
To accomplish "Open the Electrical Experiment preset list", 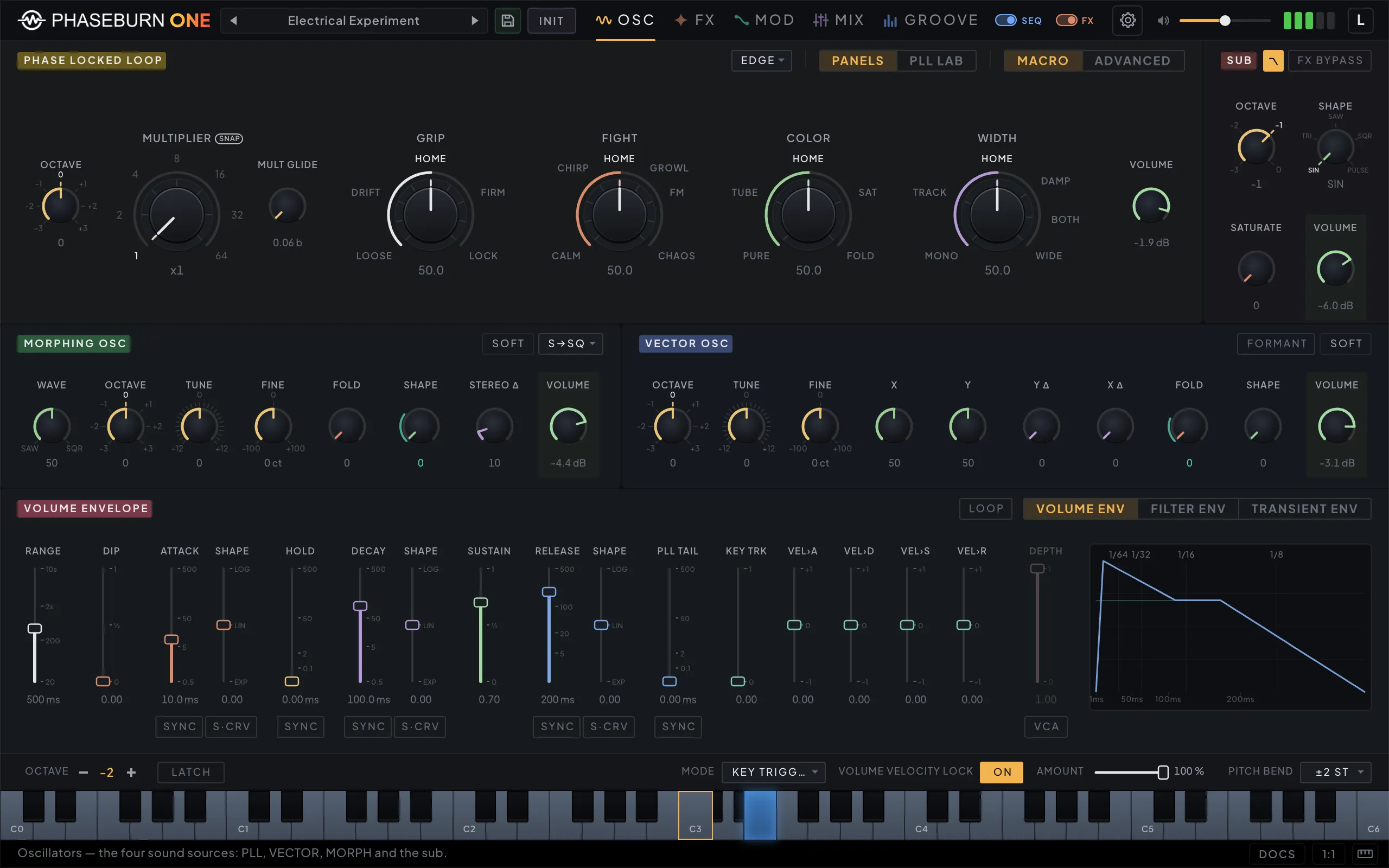I will pos(354,21).
